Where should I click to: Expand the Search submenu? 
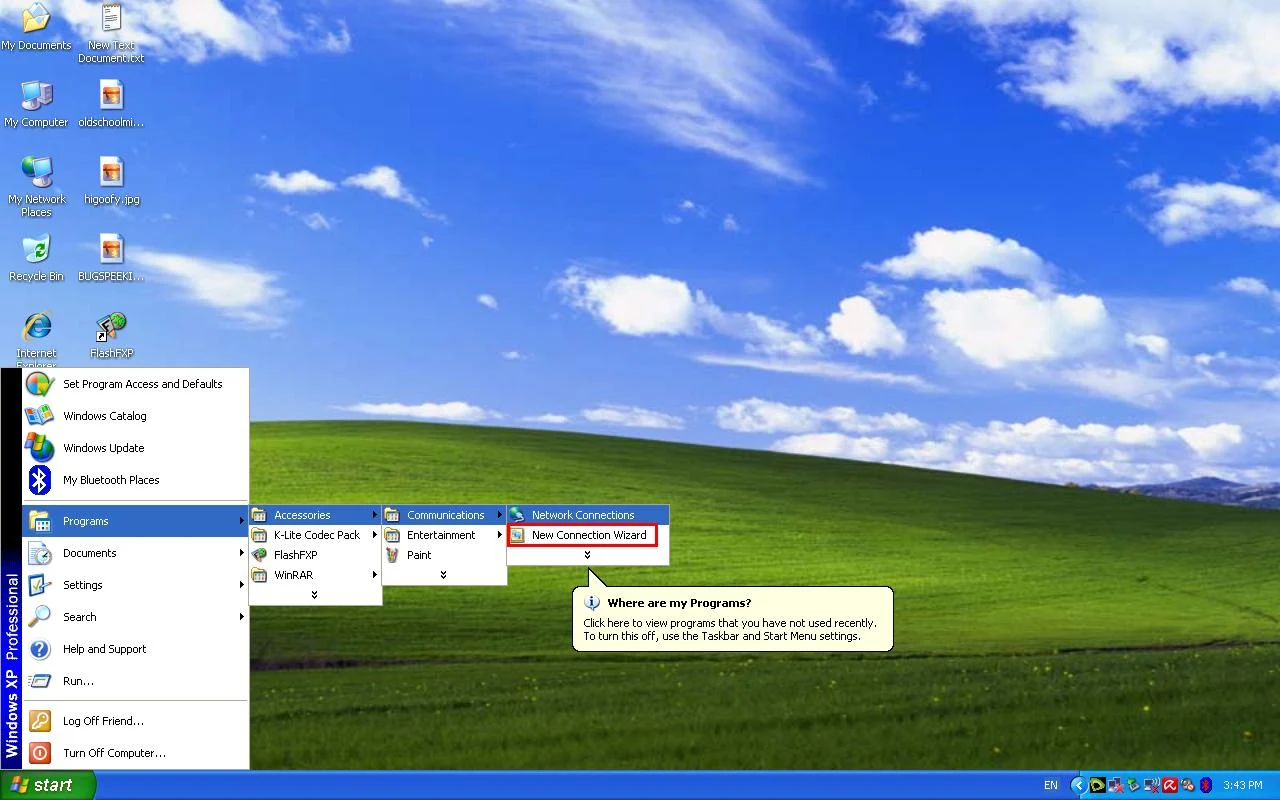click(135, 617)
